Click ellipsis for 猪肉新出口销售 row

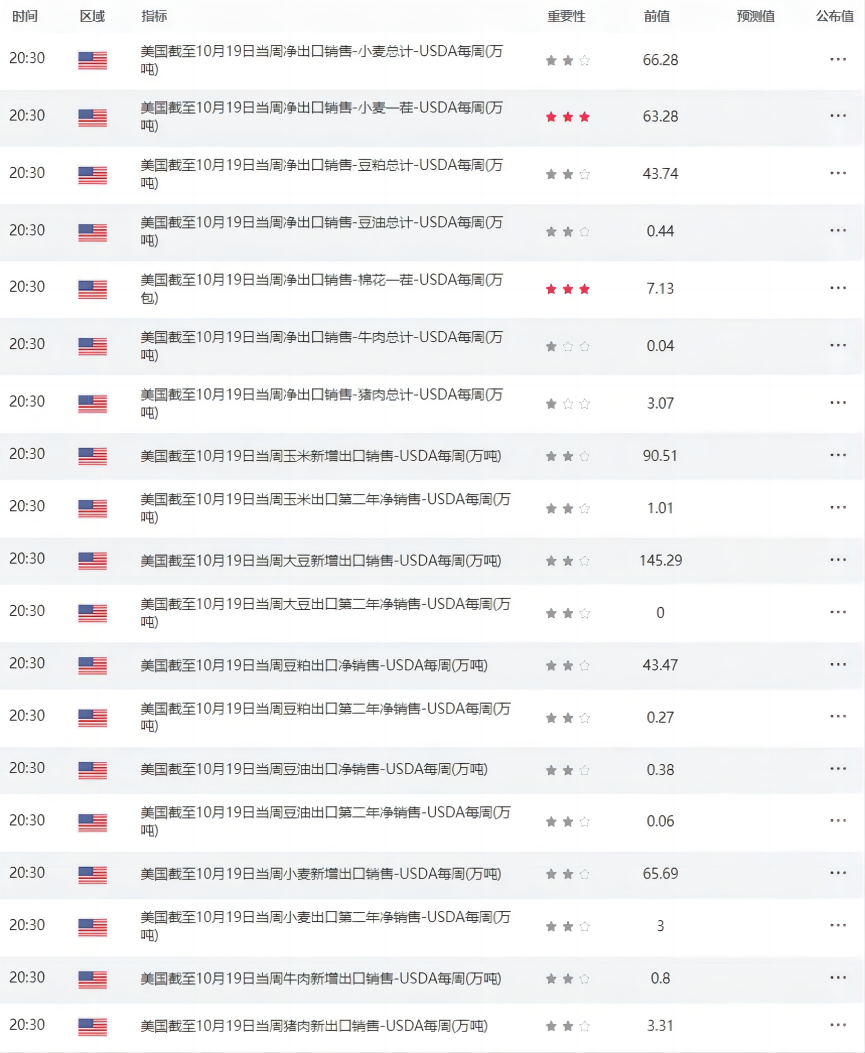pos(837,1025)
